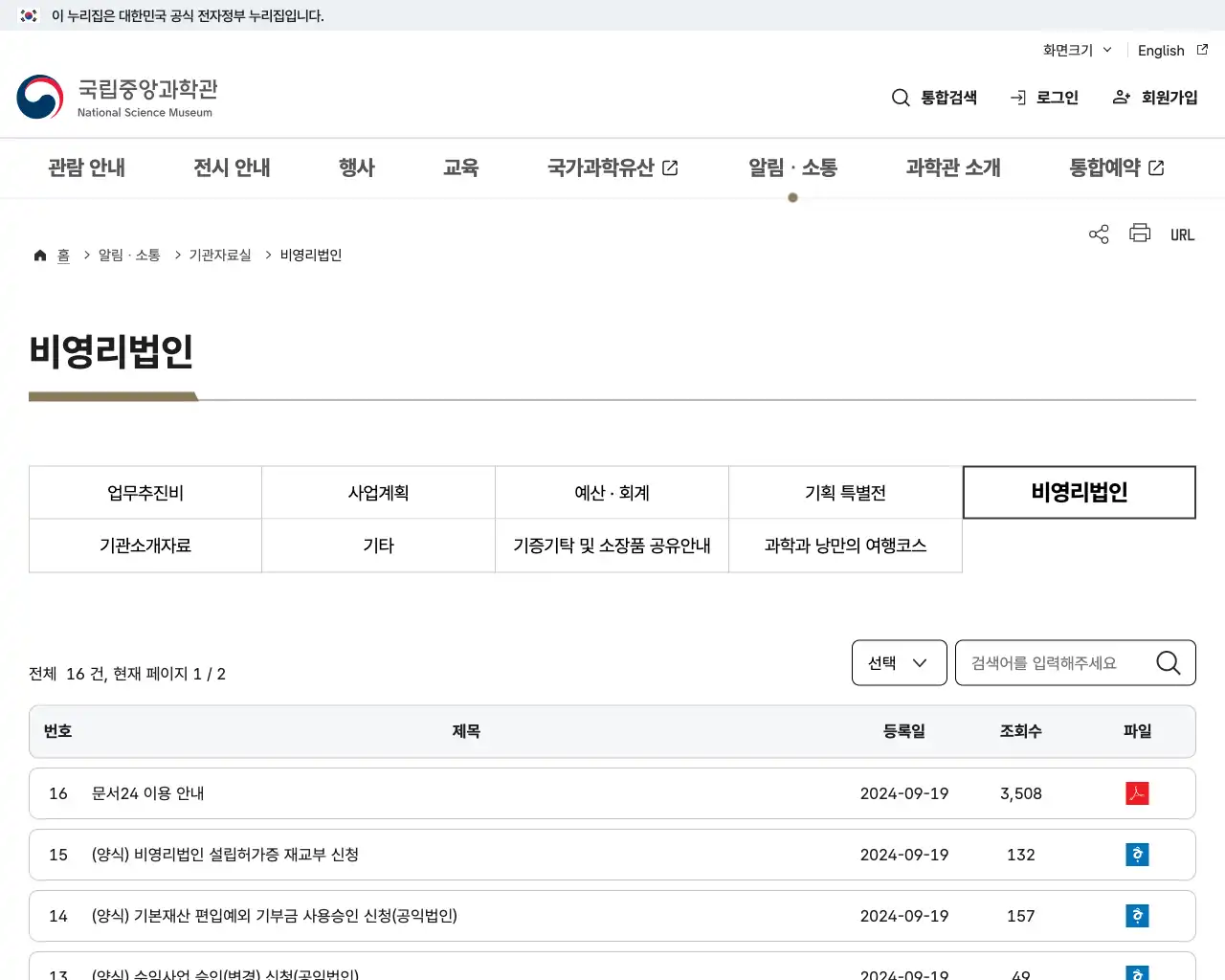This screenshot has width=1225, height=980.
Task: Select the home icon in the breadcrumb
Action: pos(39,254)
